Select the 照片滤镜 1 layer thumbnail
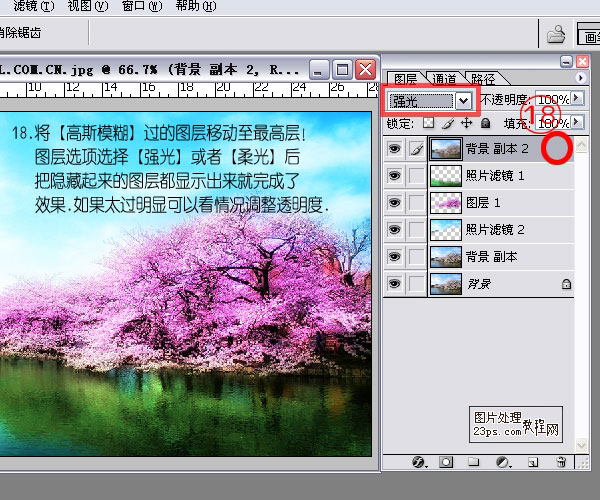 point(446,176)
